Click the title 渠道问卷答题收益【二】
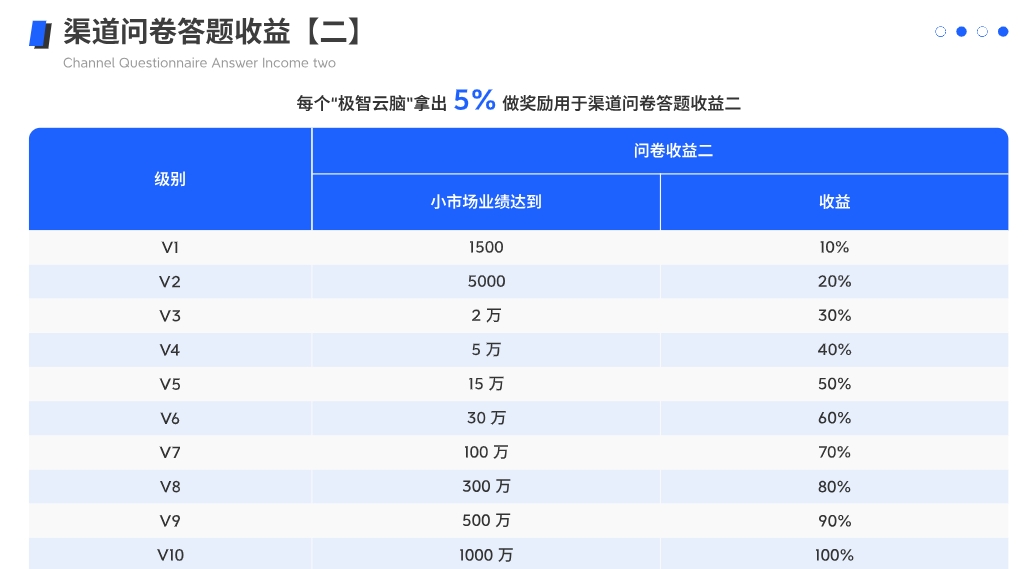The width and height of the screenshot is (1029, 569). point(214,32)
